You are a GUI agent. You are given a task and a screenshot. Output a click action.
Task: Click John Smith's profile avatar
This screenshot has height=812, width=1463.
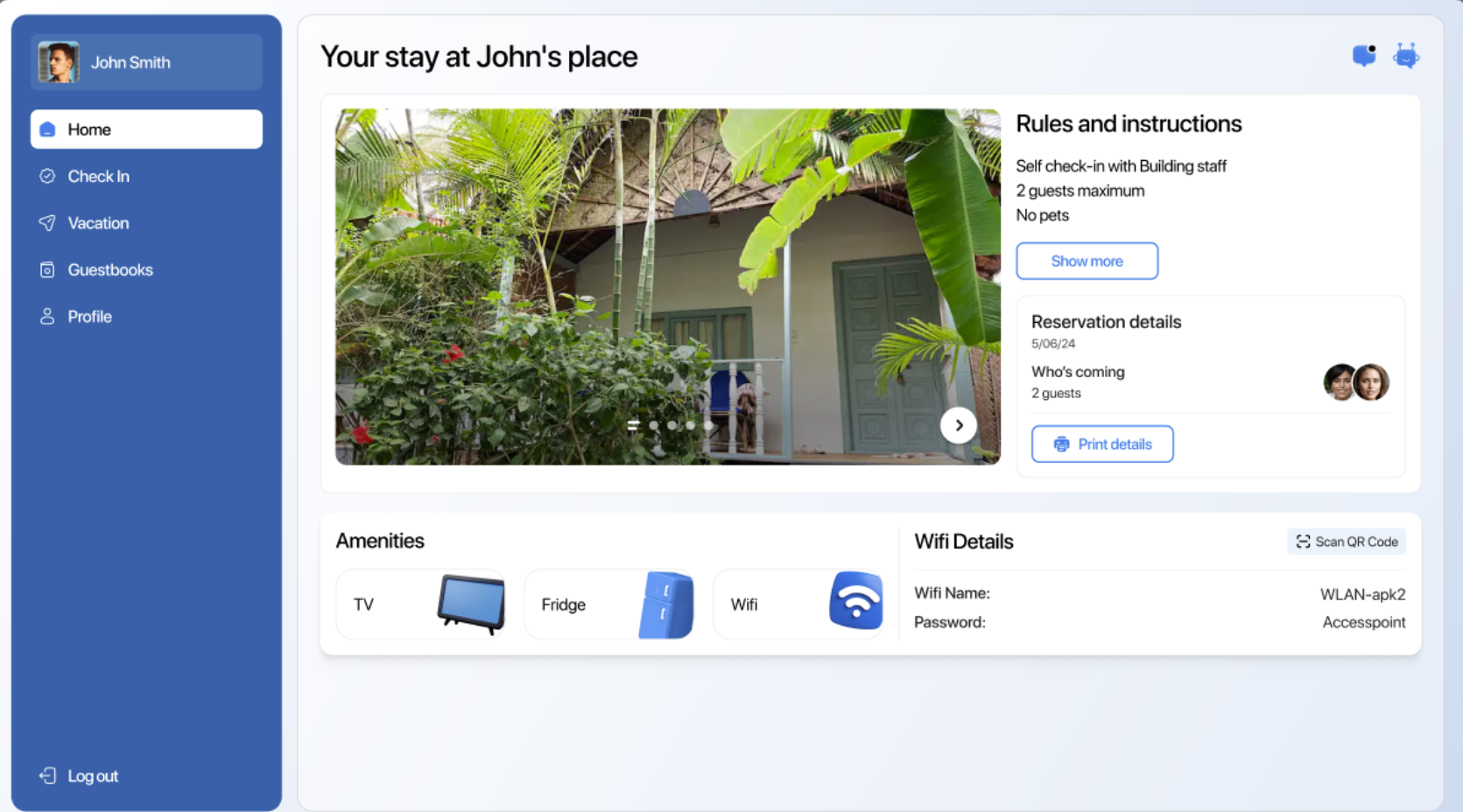click(59, 62)
